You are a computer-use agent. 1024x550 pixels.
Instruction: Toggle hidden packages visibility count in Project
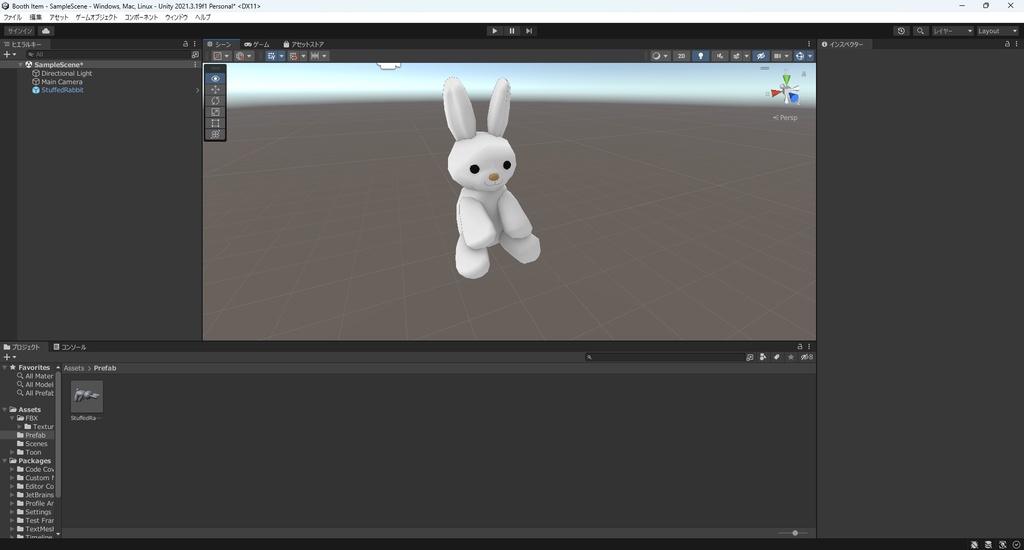pos(807,357)
